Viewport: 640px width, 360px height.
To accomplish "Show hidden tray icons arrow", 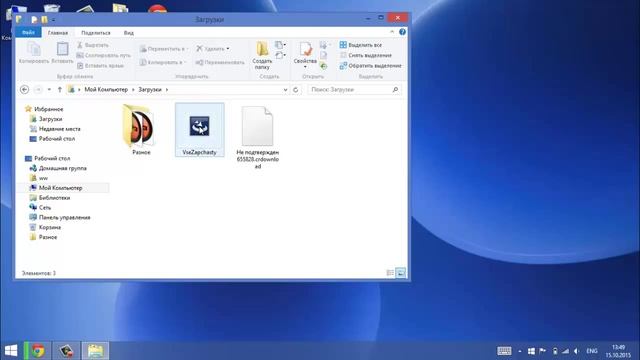I will pos(520,351).
